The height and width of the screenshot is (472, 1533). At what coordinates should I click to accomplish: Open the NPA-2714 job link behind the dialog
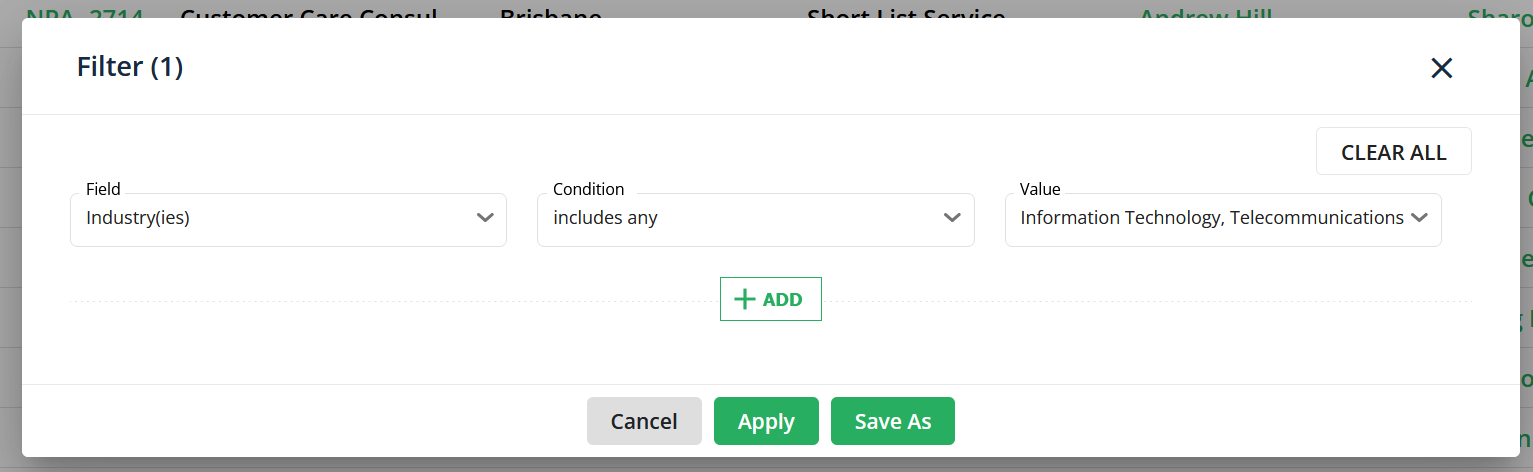85,14
